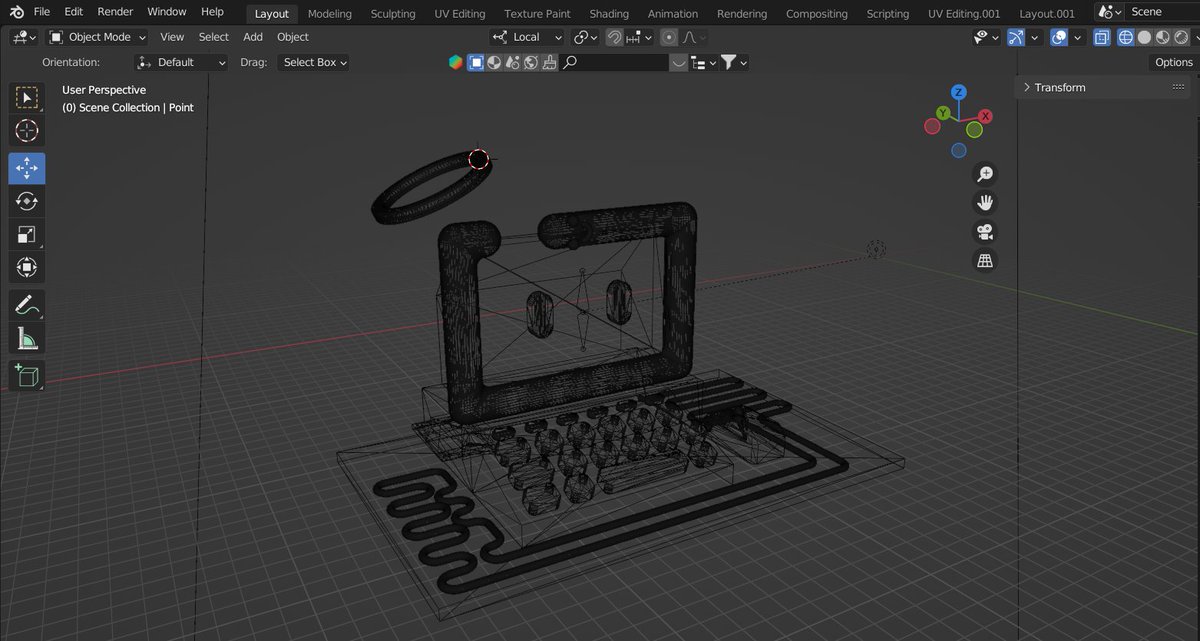The height and width of the screenshot is (641, 1200).
Task: Switch to the Shading workspace tab
Action: pos(609,14)
